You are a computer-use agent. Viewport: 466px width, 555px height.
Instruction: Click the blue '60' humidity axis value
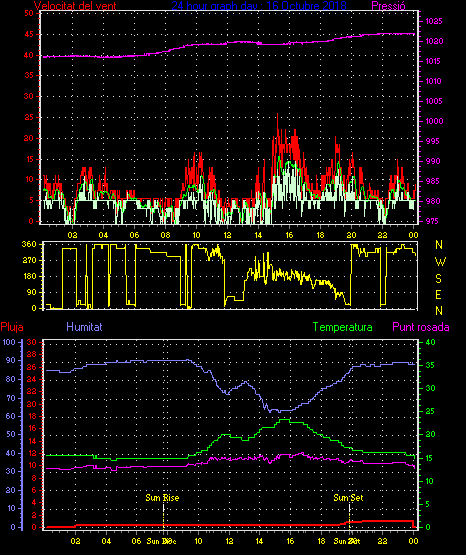(11, 416)
